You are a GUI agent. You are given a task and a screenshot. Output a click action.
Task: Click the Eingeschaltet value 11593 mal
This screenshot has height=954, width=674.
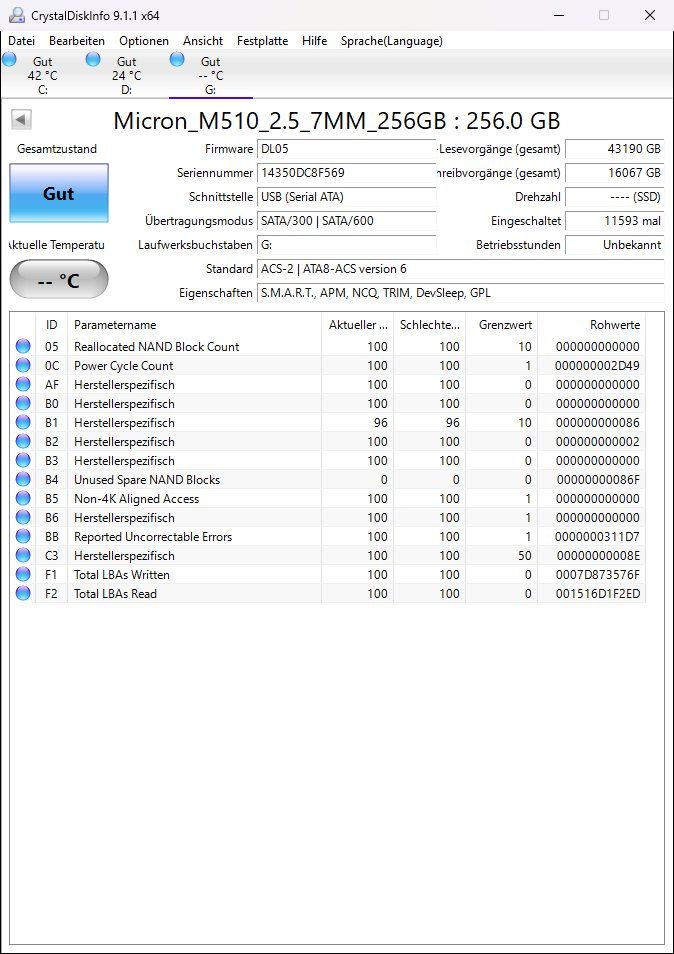point(614,221)
